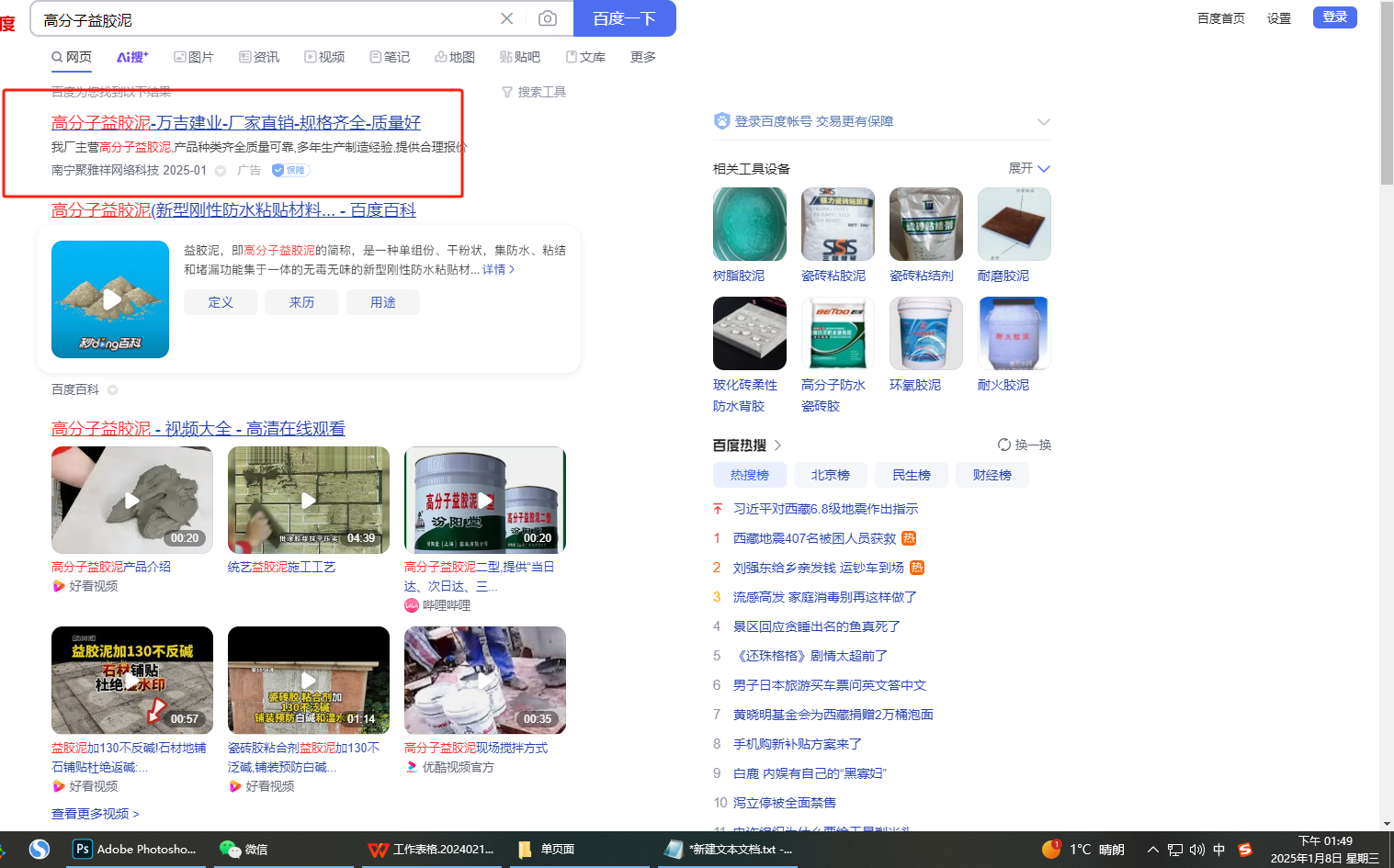Switch to the 贴吧 tab
1394x868 pixels.
coord(520,57)
